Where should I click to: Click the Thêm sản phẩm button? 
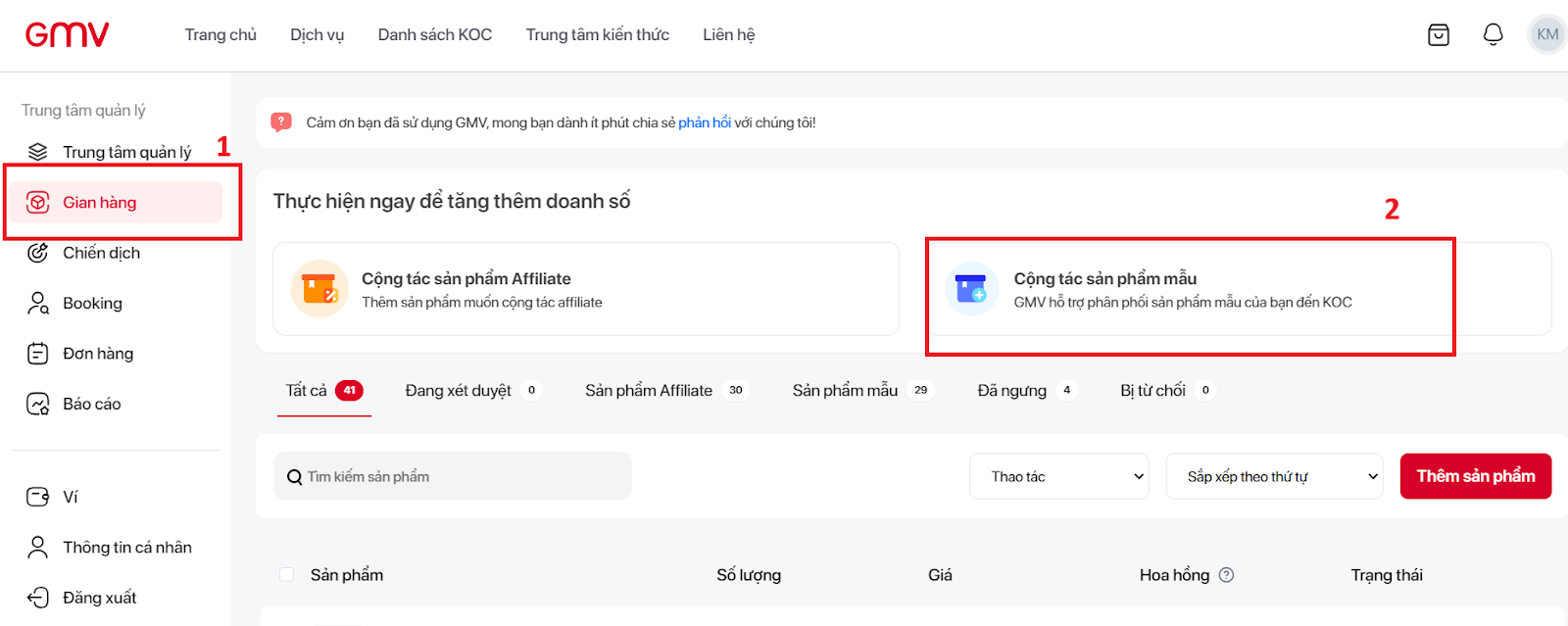point(1476,476)
